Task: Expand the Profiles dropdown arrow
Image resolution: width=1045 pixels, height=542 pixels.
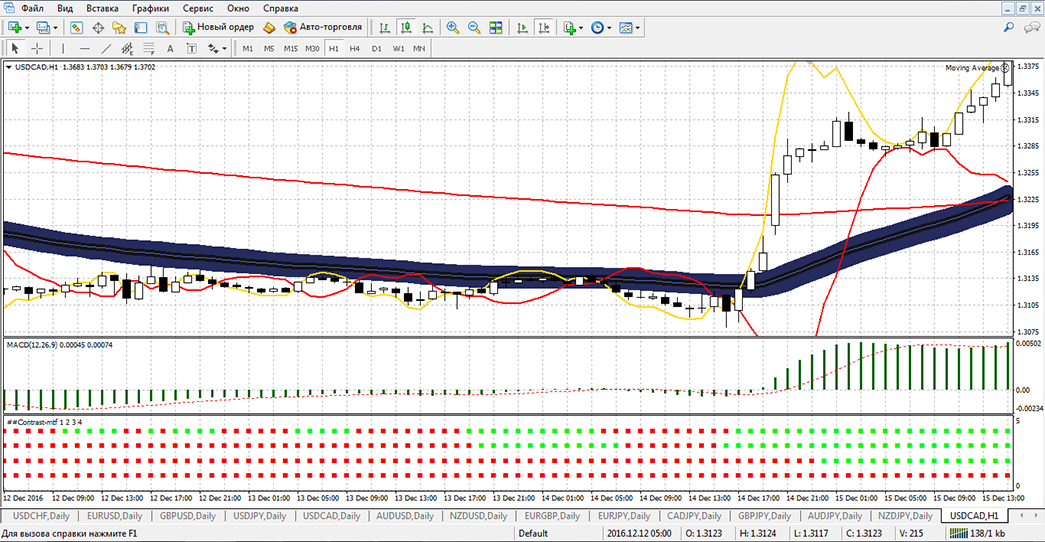Action: (55, 28)
